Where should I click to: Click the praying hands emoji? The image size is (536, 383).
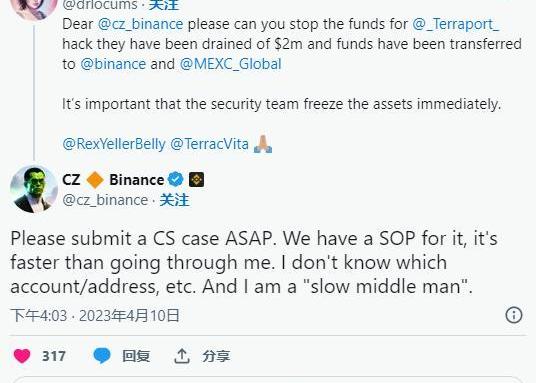click(x=263, y=144)
